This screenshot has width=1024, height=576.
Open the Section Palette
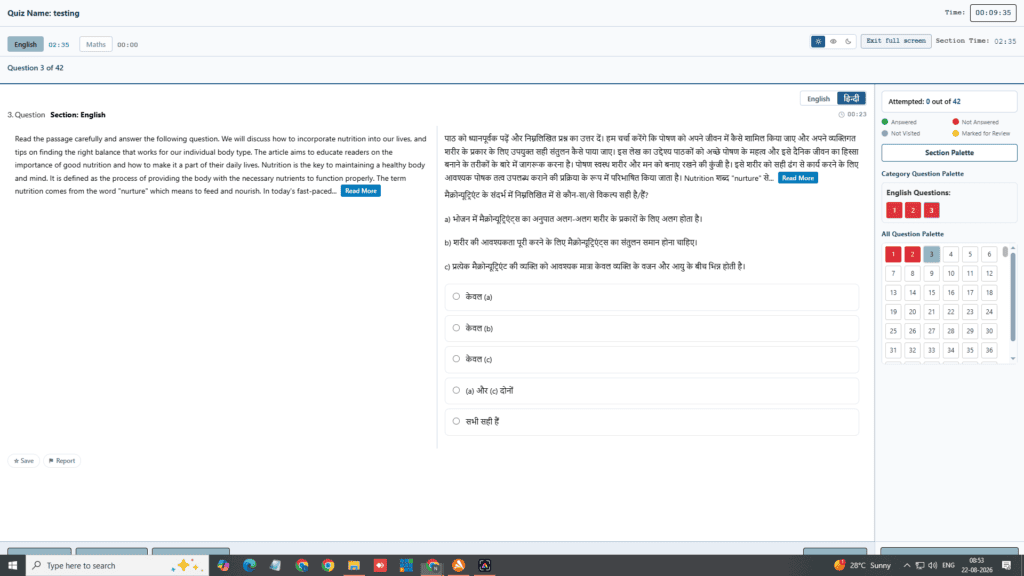(x=949, y=152)
